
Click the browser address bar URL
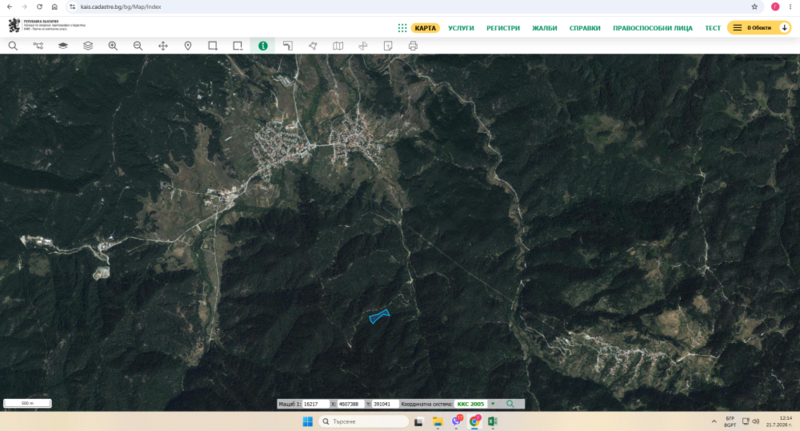click(121, 7)
